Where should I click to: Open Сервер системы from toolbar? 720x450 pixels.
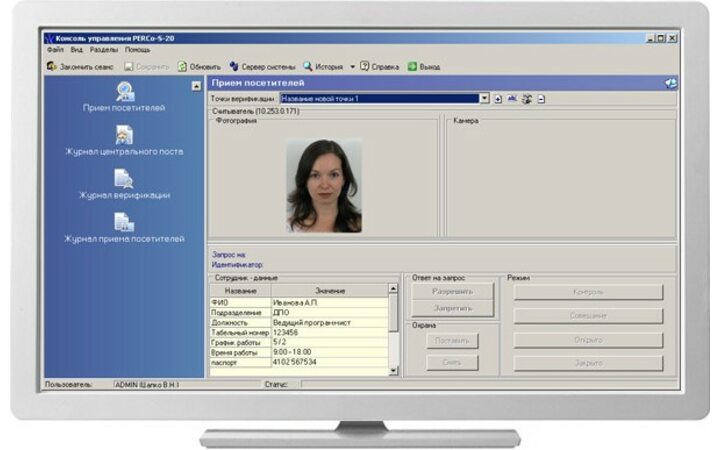(234, 66)
